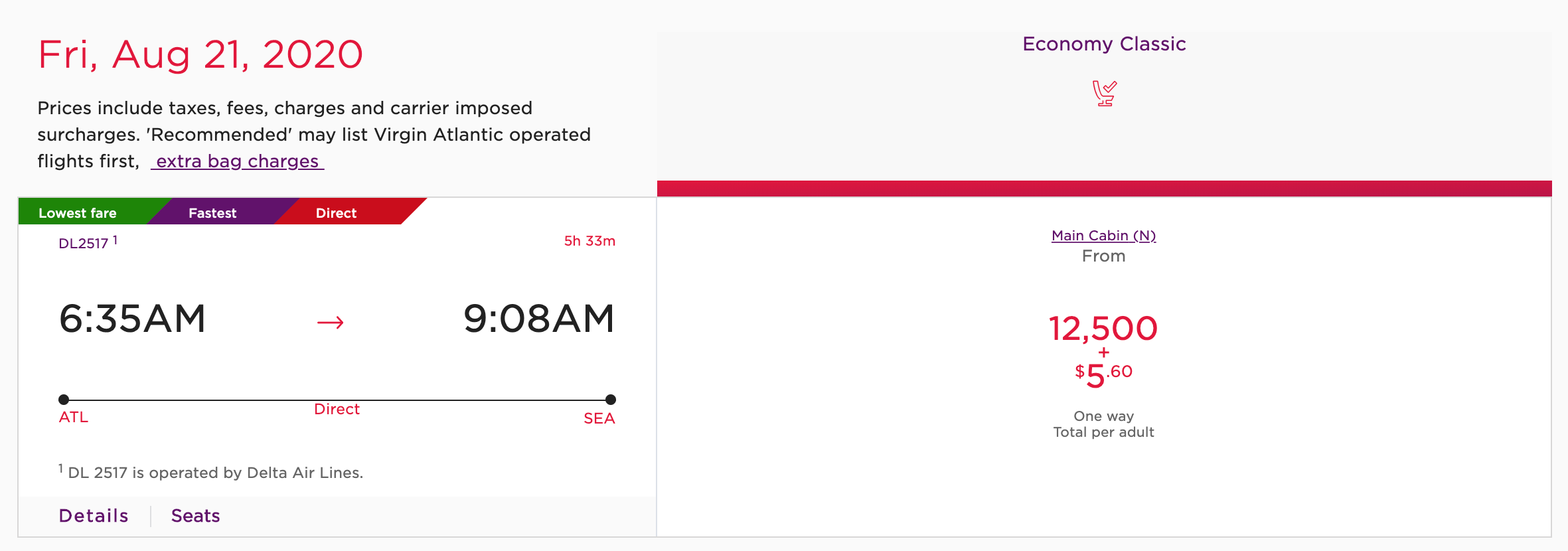Select the 12,500 points fare

(1103, 329)
